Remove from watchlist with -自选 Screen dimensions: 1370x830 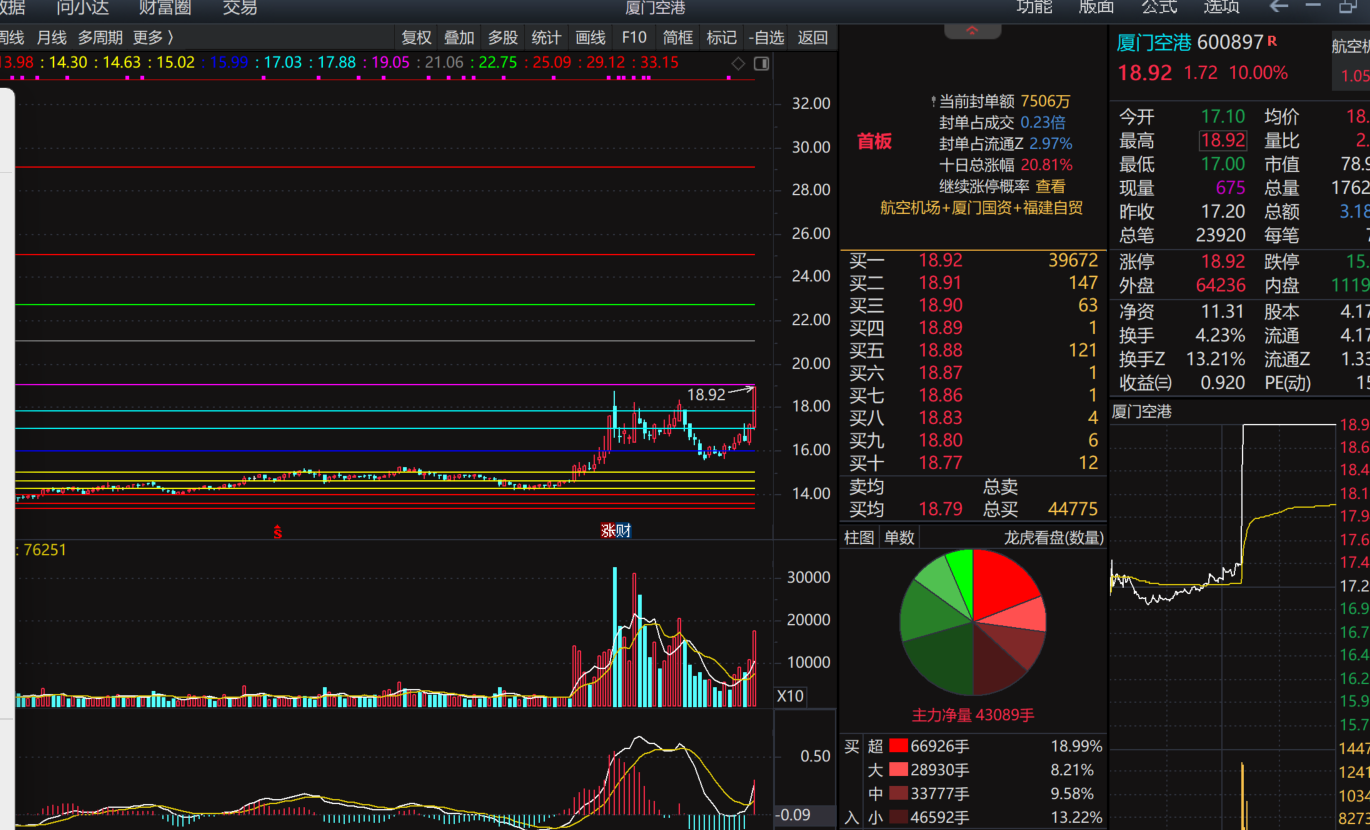tap(767, 37)
